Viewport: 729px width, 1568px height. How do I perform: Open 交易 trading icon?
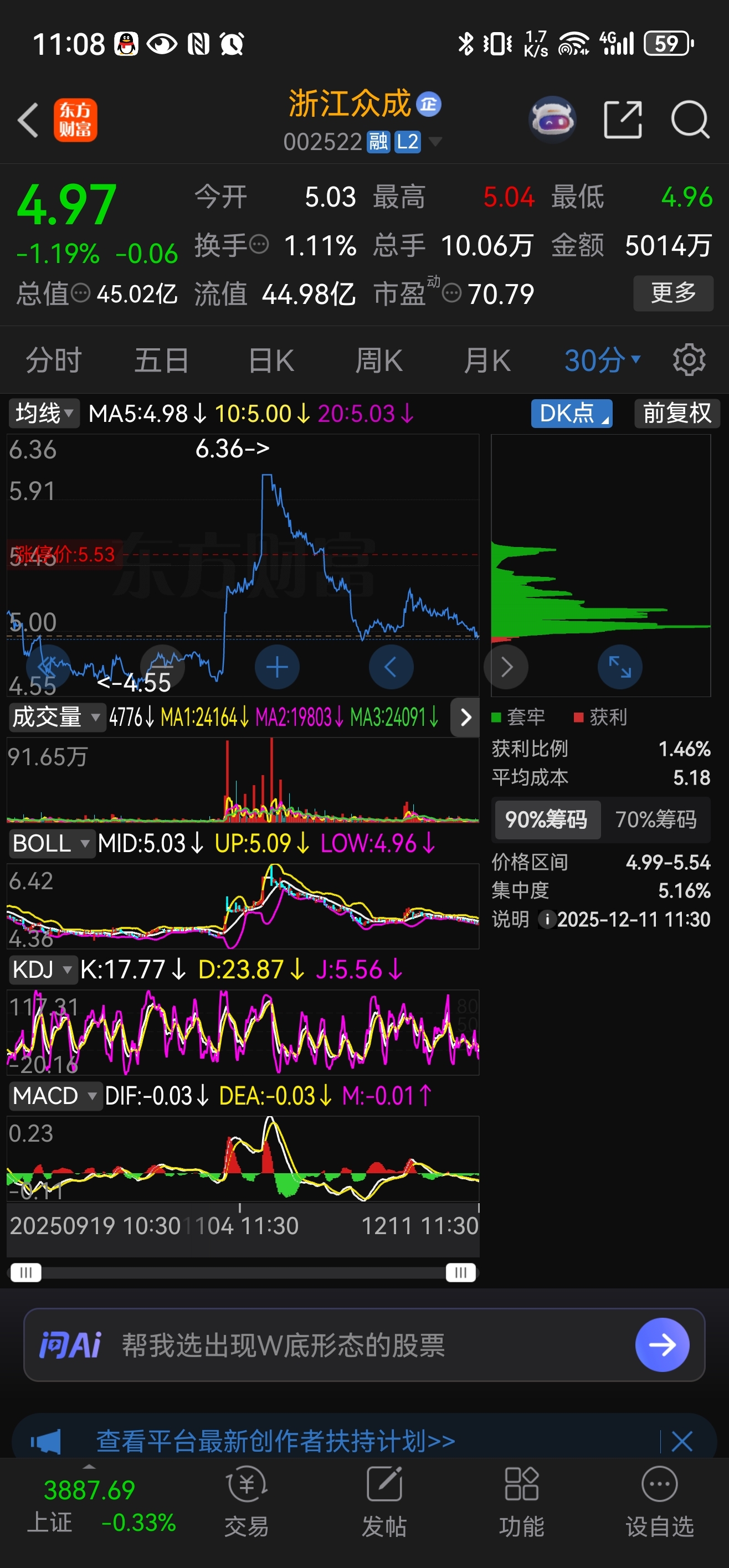[247, 1500]
